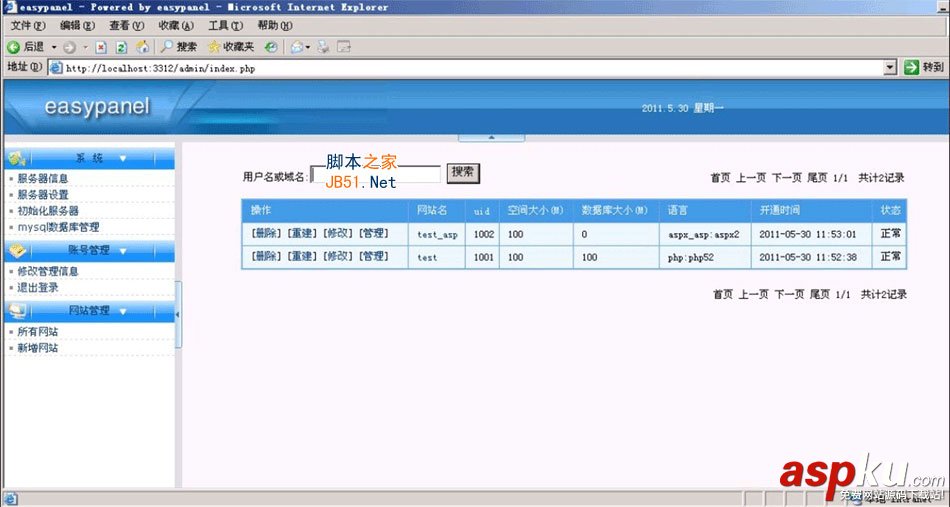Open the 工具(T) menu
Viewport: 950px width, 507px height.
pos(225,25)
